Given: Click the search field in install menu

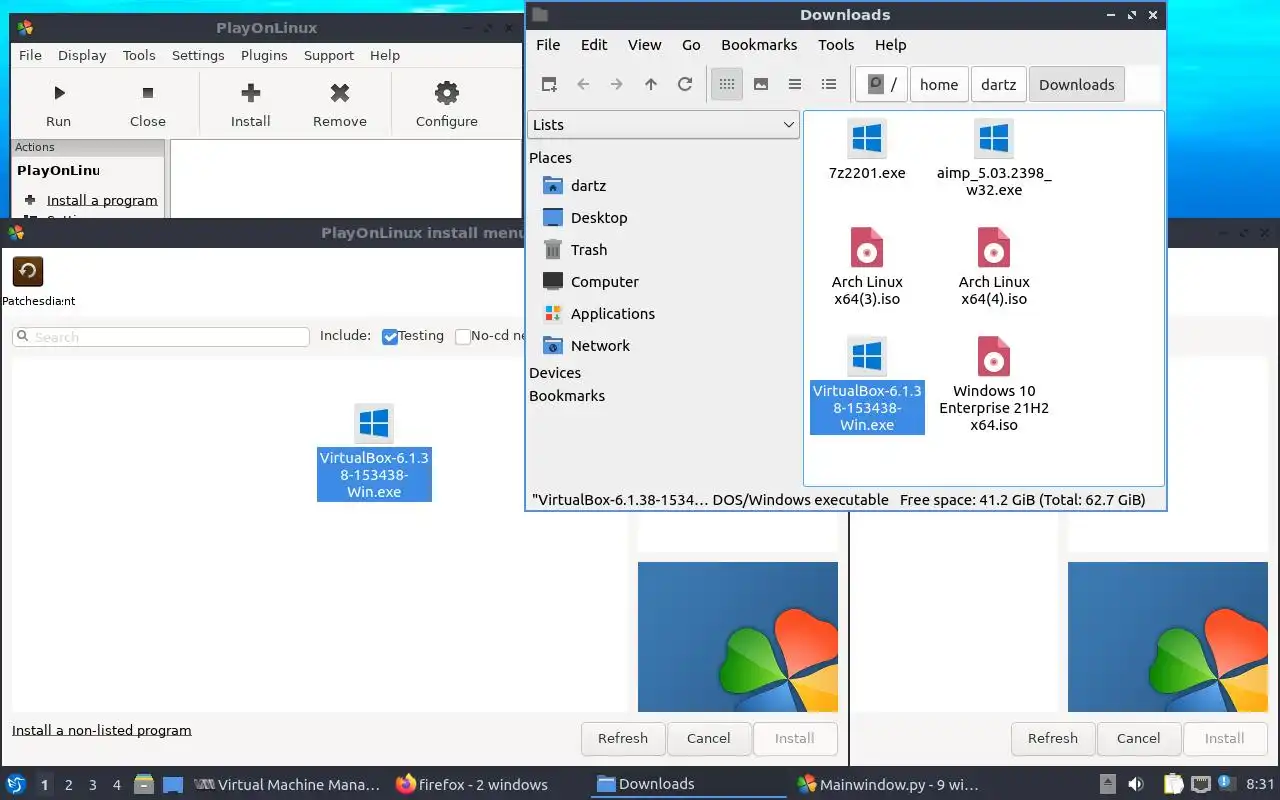Looking at the screenshot, I should pos(161,337).
